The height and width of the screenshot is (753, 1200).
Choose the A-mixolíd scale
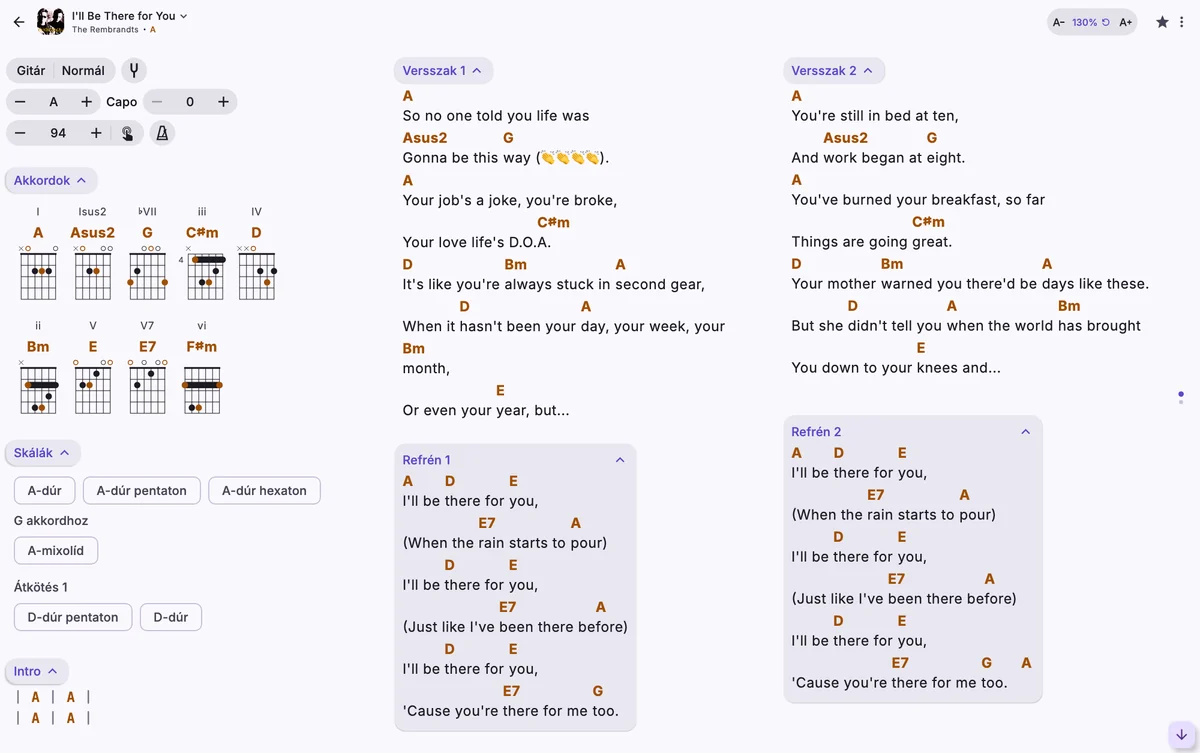tap(56, 551)
